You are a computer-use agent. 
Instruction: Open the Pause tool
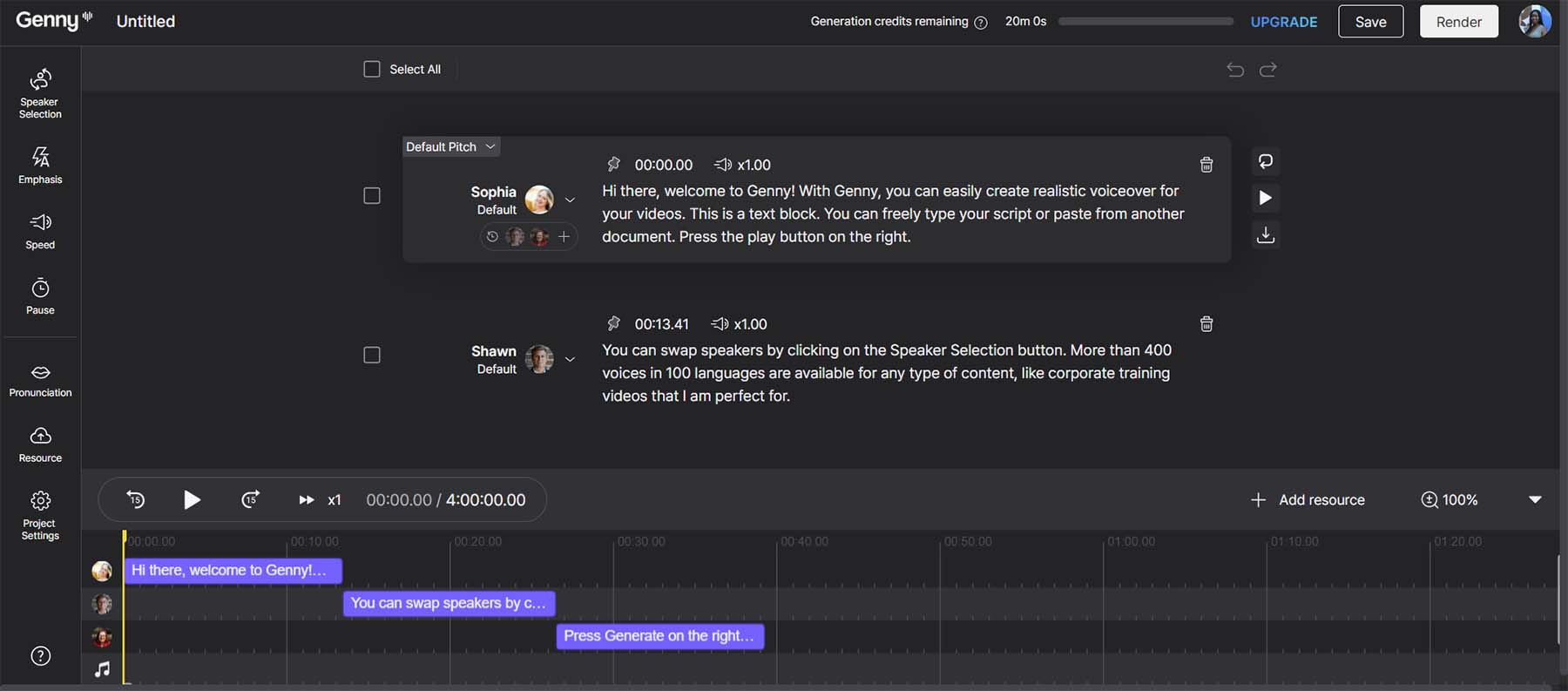tap(40, 296)
